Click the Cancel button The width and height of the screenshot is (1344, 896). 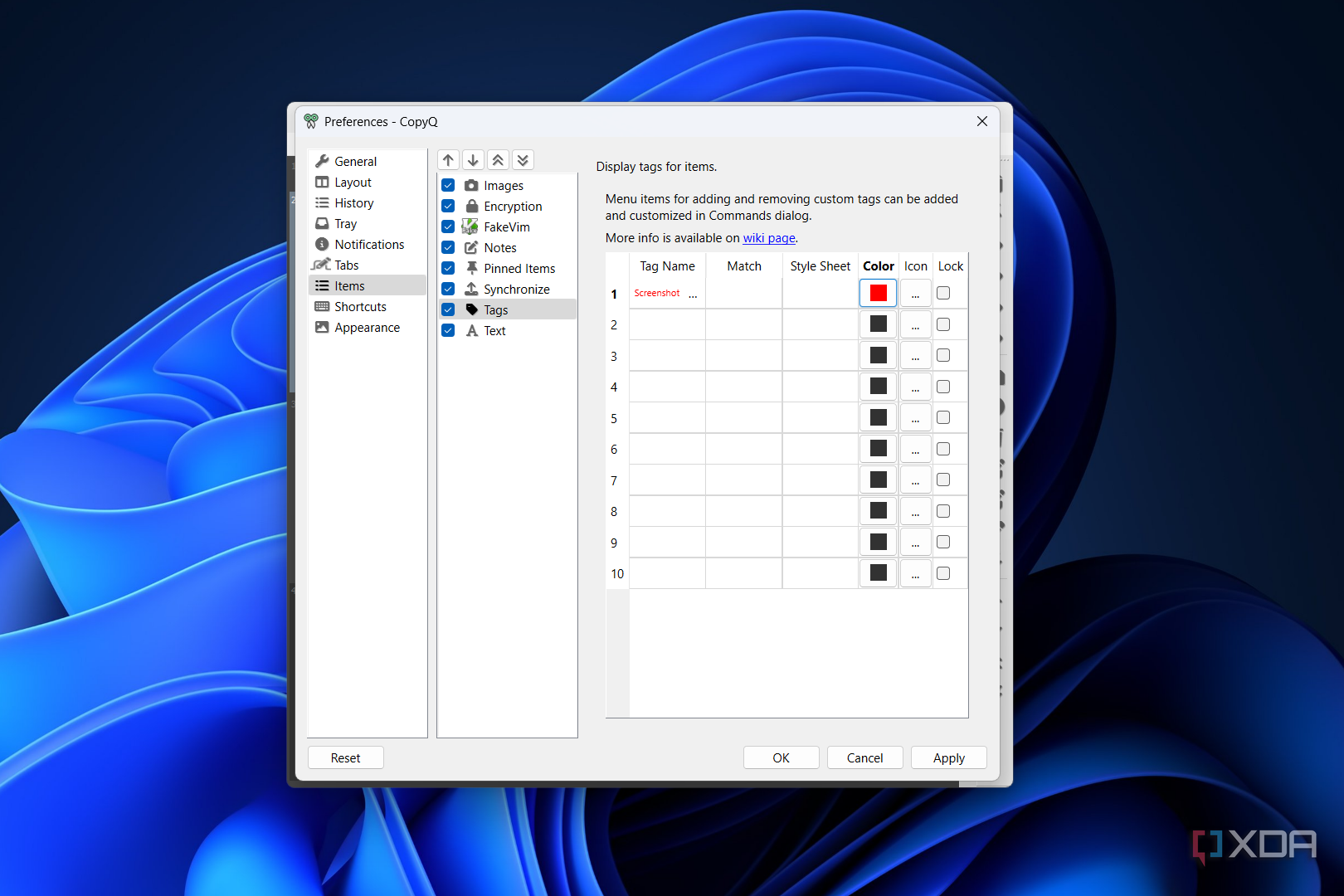click(864, 757)
